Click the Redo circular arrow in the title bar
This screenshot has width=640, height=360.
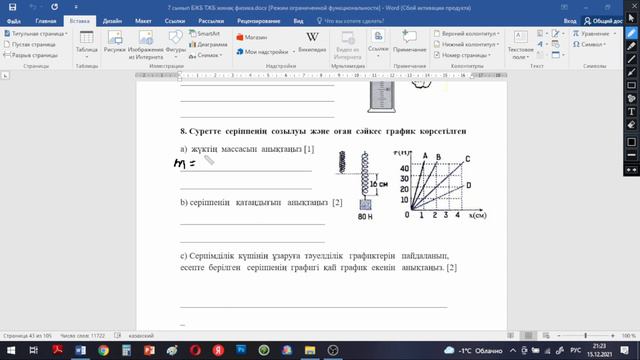(54, 7)
